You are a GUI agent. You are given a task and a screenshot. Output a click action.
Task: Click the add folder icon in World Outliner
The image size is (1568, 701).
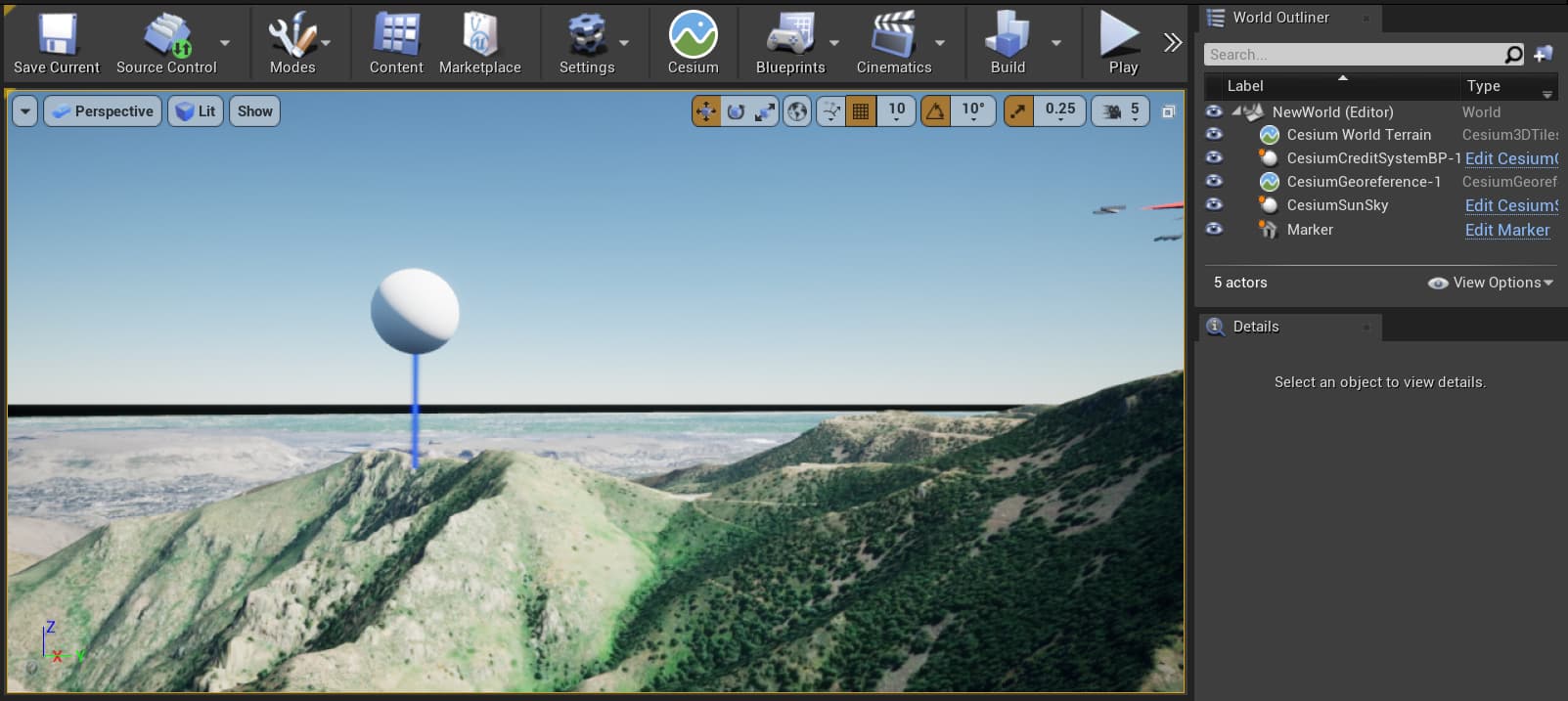point(1544,55)
